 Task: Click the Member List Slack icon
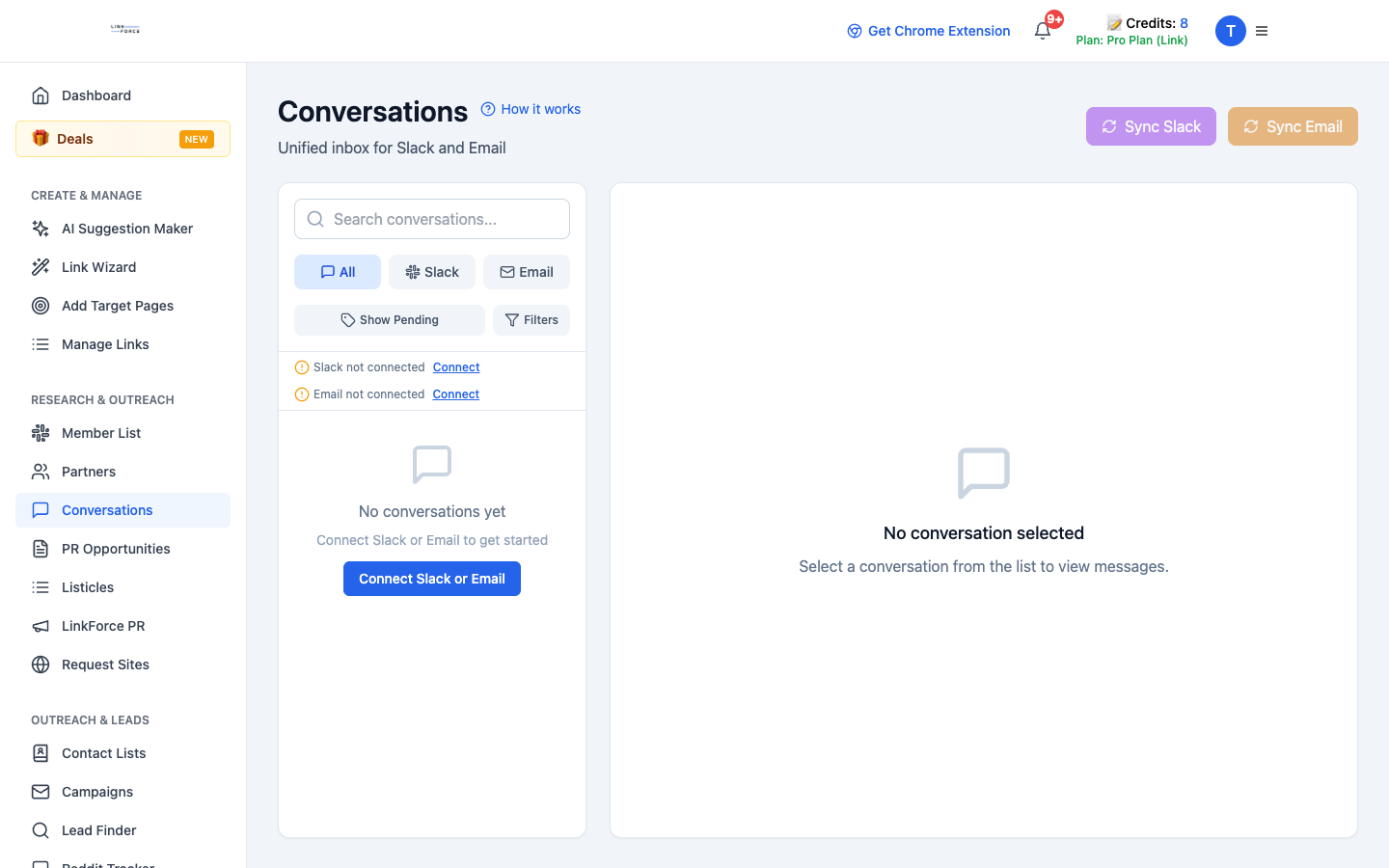pos(41,433)
